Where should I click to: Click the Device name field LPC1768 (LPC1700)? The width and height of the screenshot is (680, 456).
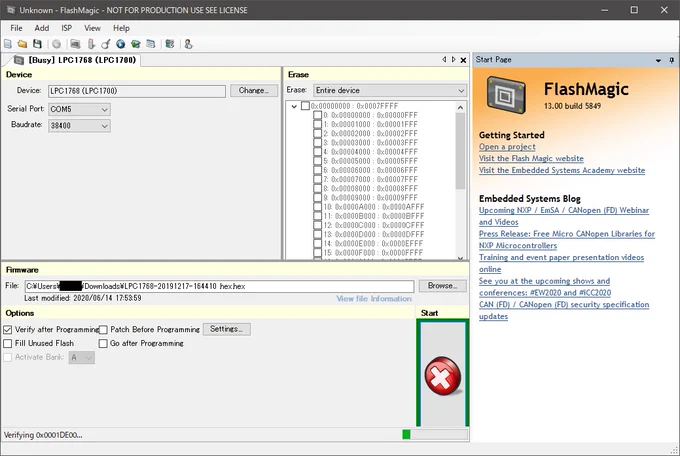(x=137, y=91)
